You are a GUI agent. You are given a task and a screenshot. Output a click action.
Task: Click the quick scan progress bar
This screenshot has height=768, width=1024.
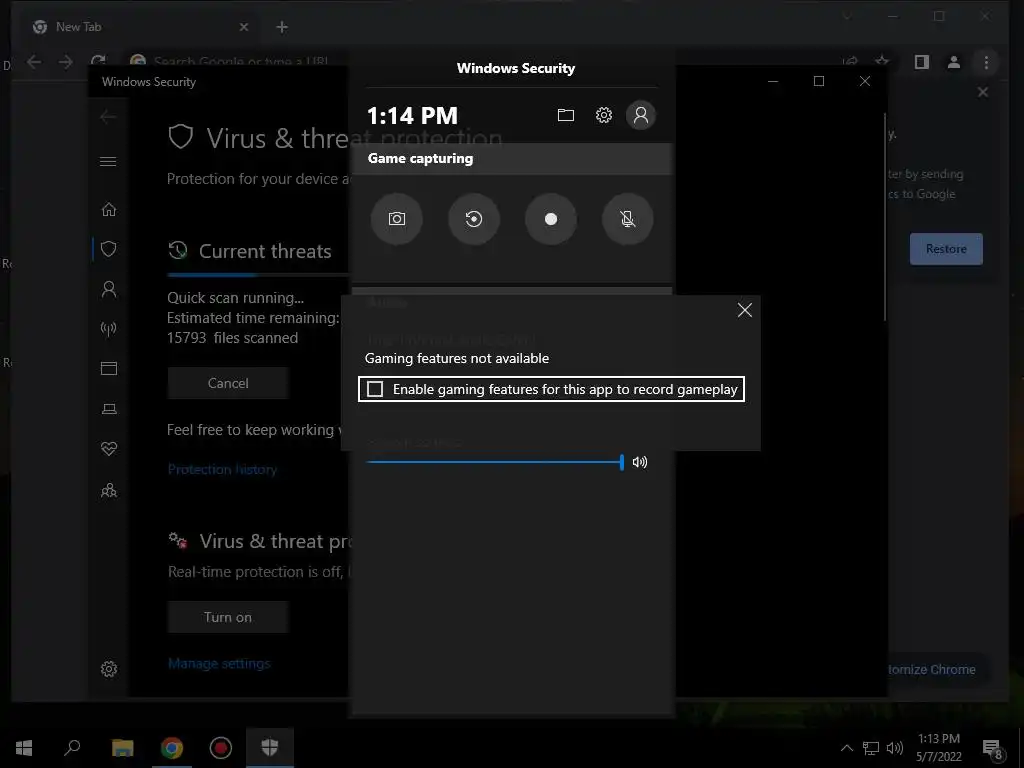(x=257, y=275)
